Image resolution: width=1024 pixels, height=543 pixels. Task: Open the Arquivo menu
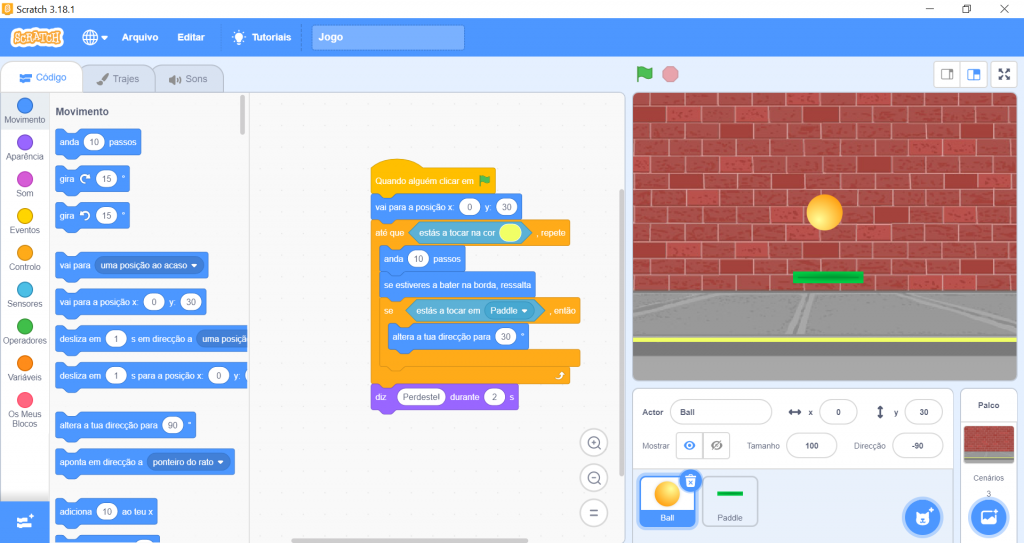coord(140,37)
